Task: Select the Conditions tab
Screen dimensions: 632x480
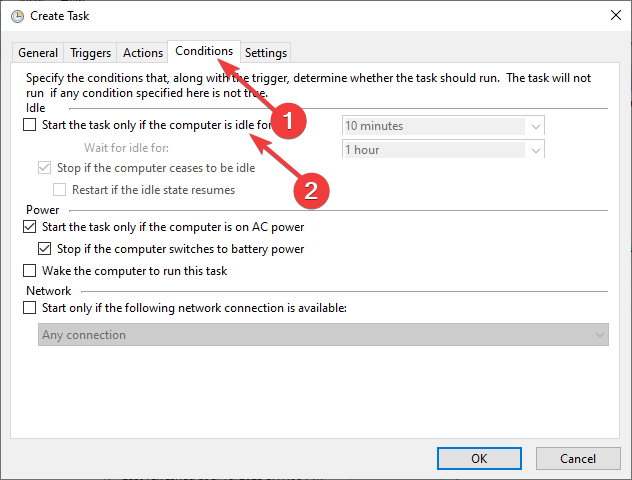Action: [x=204, y=51]
